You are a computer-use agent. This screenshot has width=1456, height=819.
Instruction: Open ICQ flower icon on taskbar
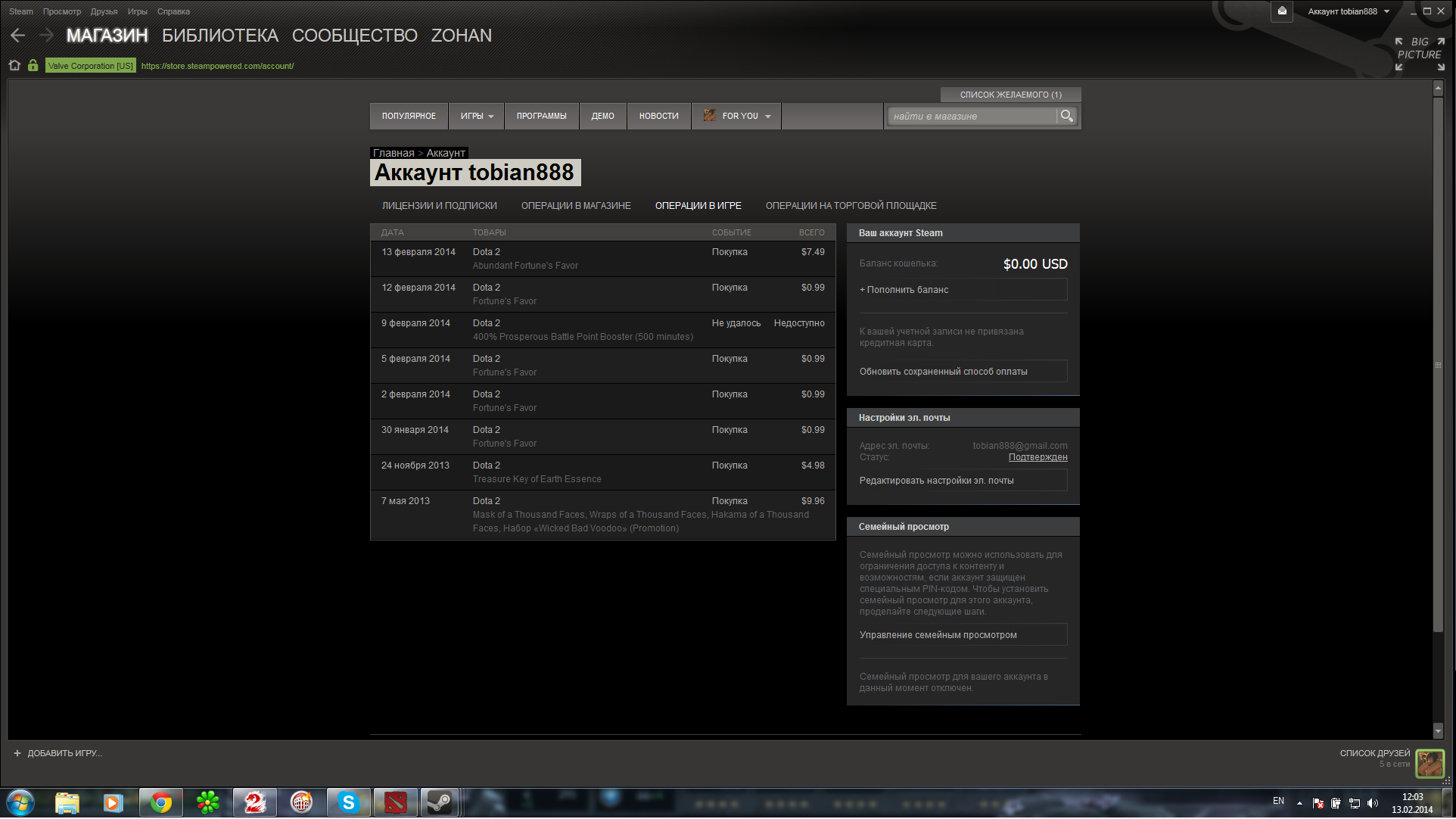coord(207,803)
